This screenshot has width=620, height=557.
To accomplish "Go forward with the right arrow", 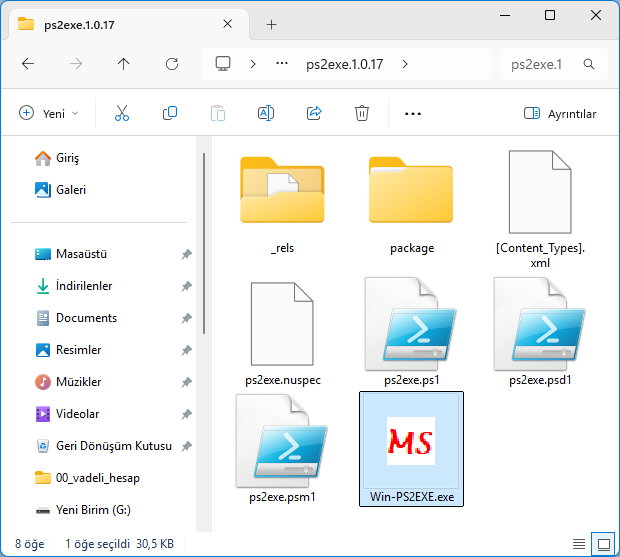I will (76, 64).
